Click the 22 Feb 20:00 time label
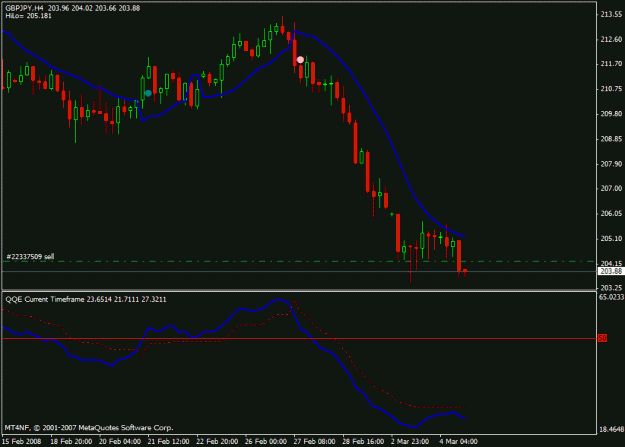 tap(217, 441)
